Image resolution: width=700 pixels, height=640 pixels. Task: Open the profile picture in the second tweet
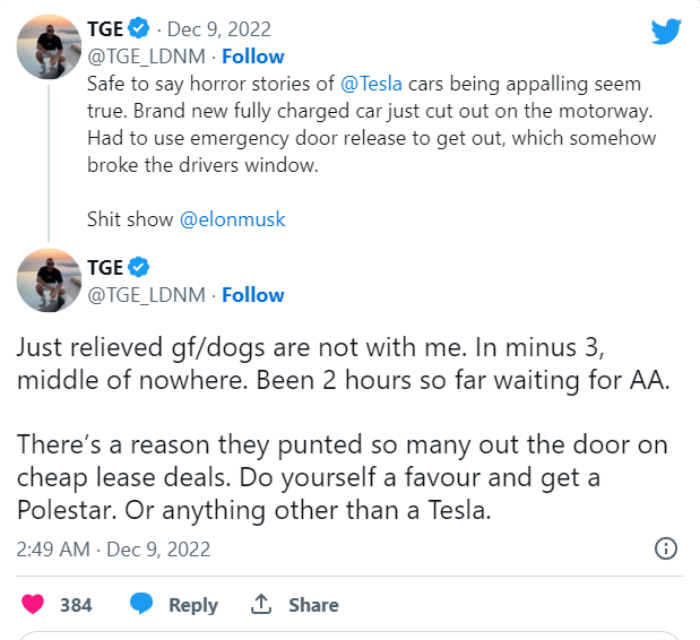click(49, 280)
